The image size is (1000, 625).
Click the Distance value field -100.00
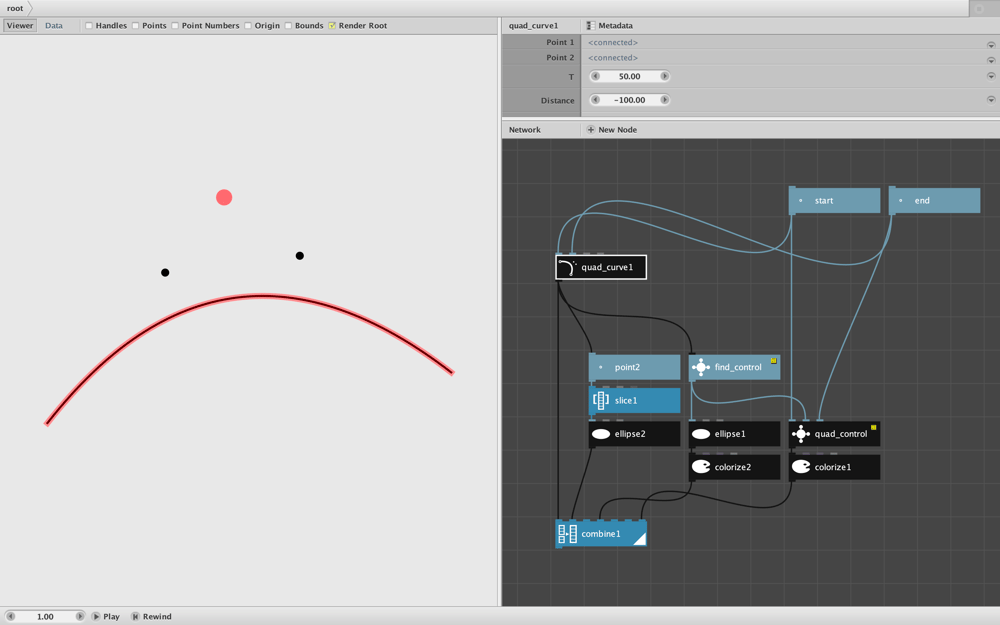click(629, 99)
